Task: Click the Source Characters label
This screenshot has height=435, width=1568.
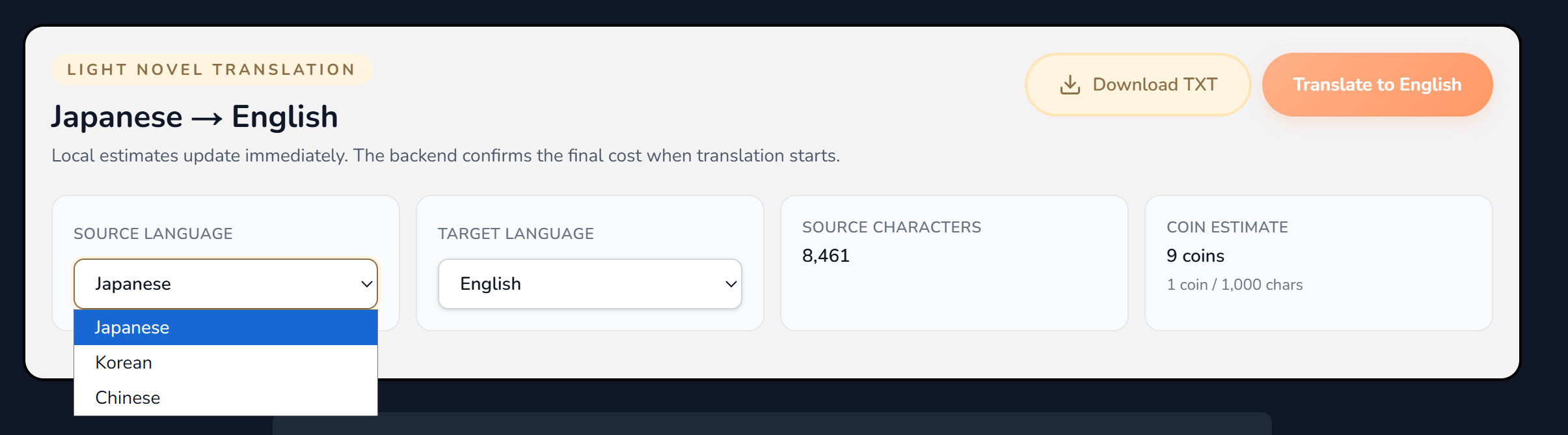Action: click(x=891, y=227)
